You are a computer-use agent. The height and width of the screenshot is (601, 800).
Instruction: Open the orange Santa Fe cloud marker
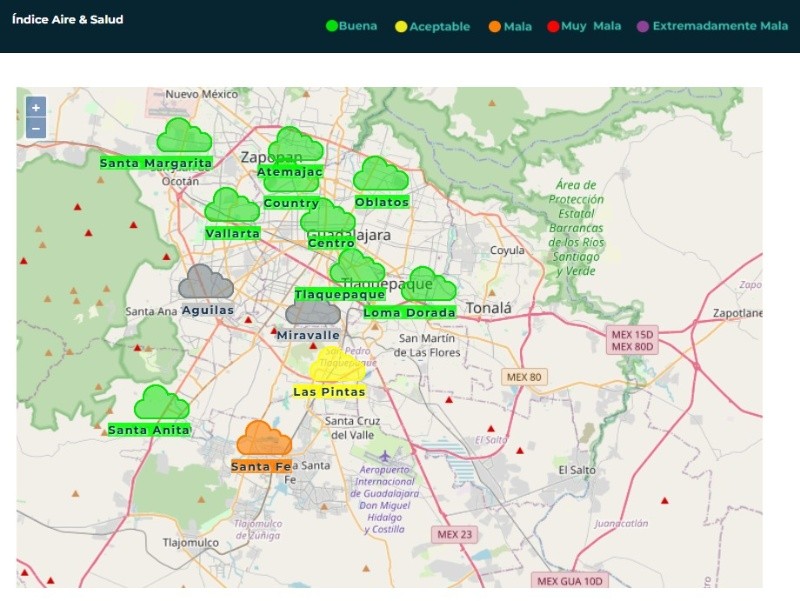point(264,439)
